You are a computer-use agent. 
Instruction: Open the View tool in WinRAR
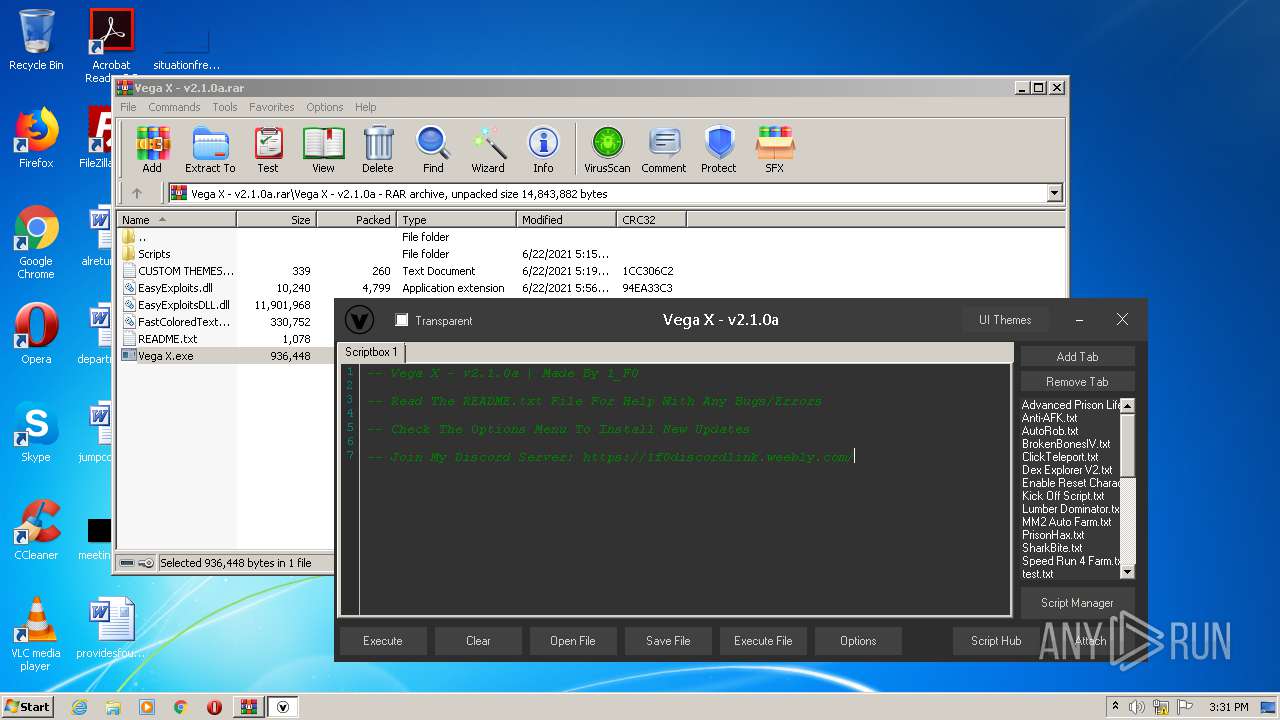coord(323,150)
